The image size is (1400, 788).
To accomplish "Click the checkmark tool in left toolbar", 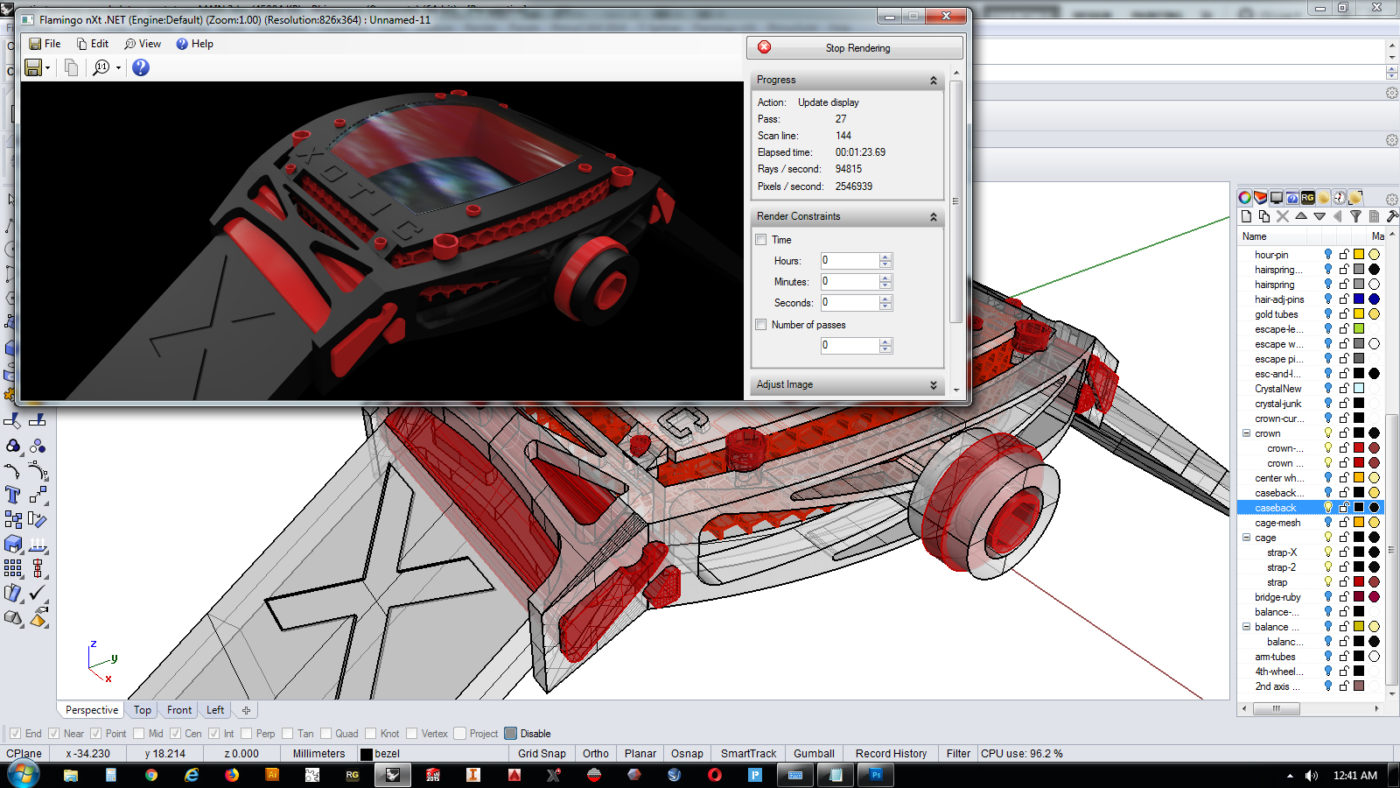I will coord(38,593).
